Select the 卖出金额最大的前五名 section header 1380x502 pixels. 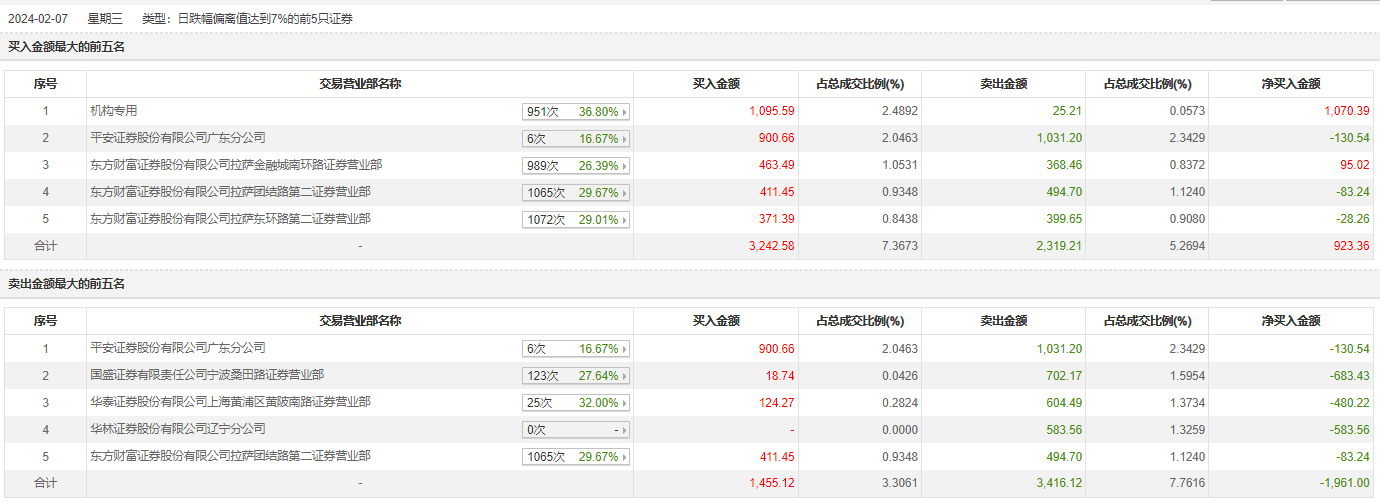coord(66,284)
